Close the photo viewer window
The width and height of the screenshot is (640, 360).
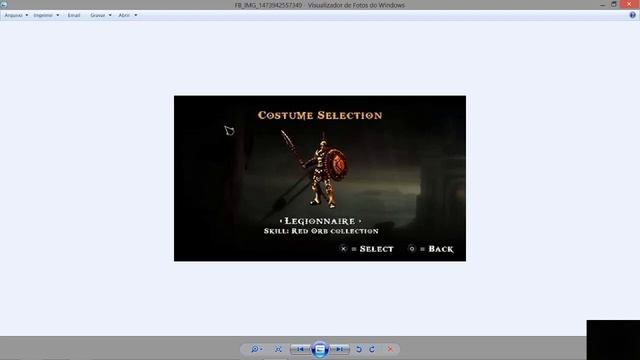click(629, 4)
